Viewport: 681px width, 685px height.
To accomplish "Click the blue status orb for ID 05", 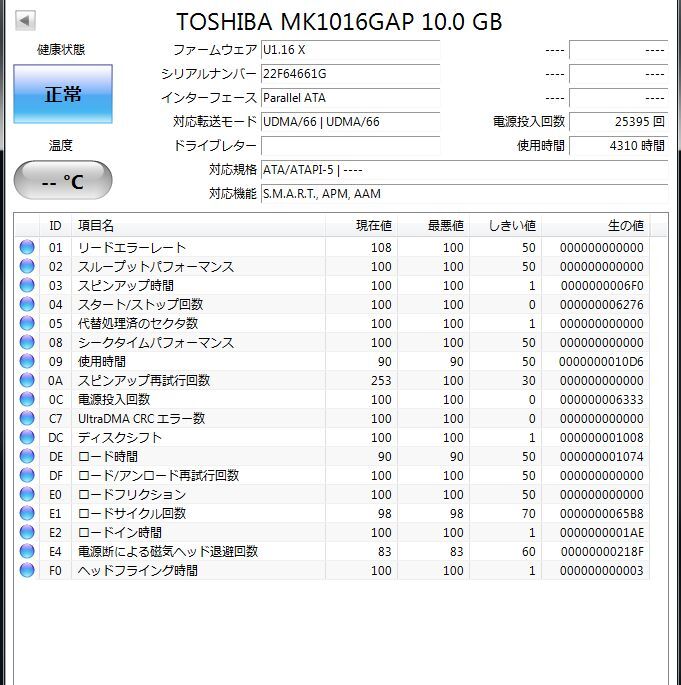I will [x=27, y=323].
